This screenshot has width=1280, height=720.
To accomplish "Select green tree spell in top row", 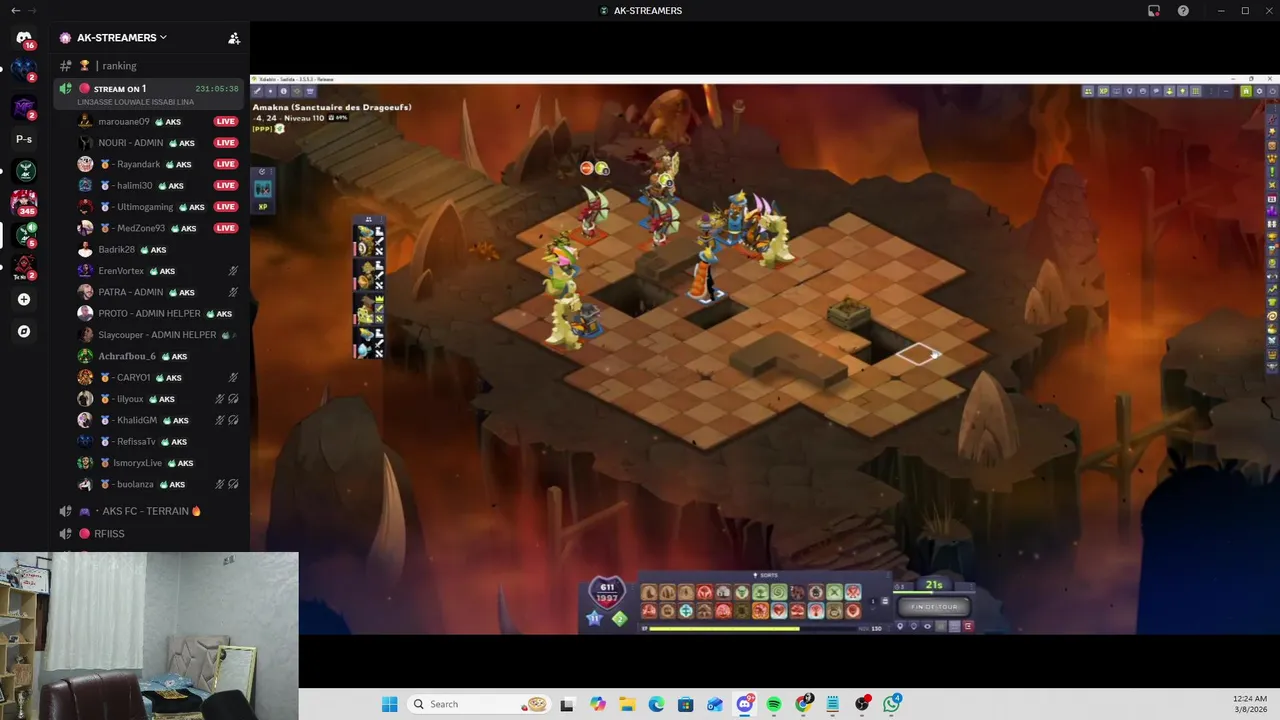I will [x=760, y=592].
